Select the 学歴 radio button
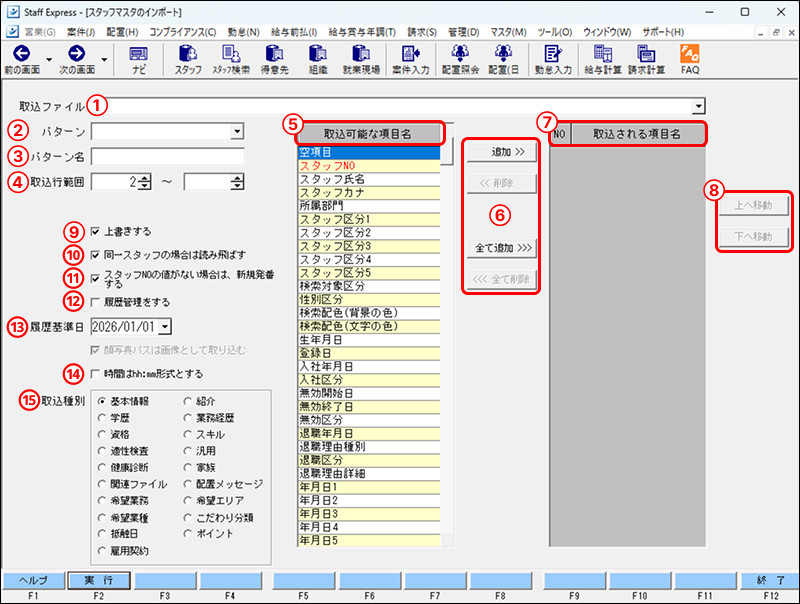The image size is (800, 604). point(102,418)
